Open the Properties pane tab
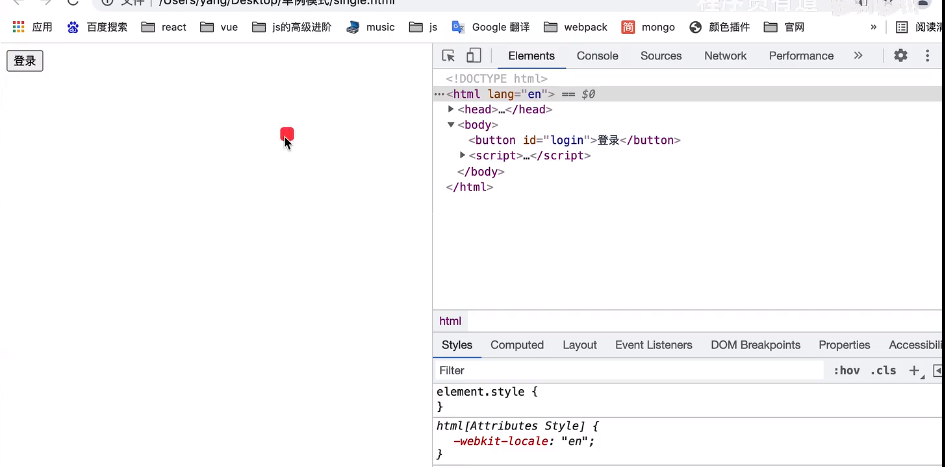Screen dimensions: 945x467 [844, 345]
